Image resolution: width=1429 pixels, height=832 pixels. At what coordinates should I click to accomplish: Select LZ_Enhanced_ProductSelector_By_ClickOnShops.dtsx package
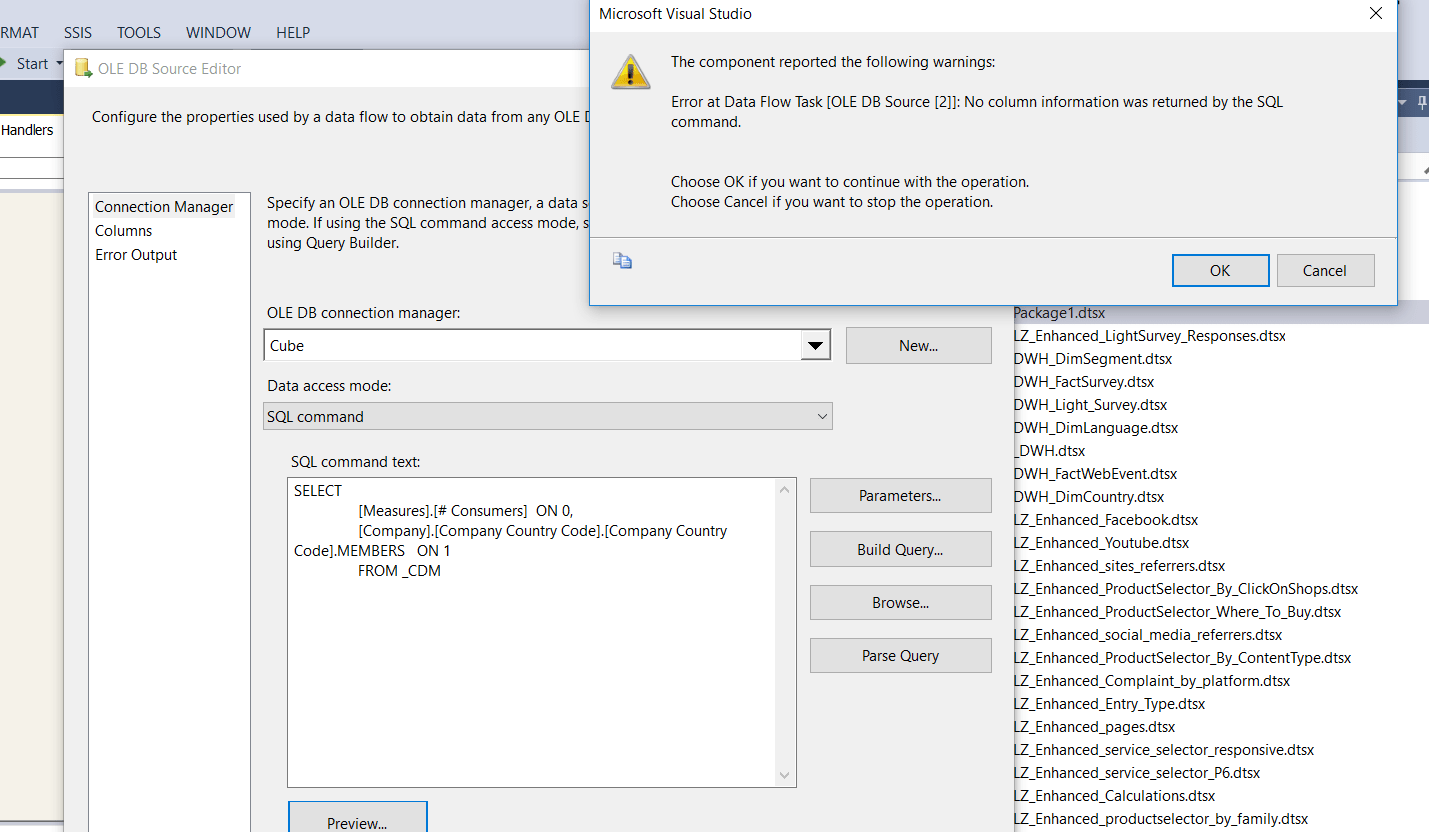(1186, 589)
